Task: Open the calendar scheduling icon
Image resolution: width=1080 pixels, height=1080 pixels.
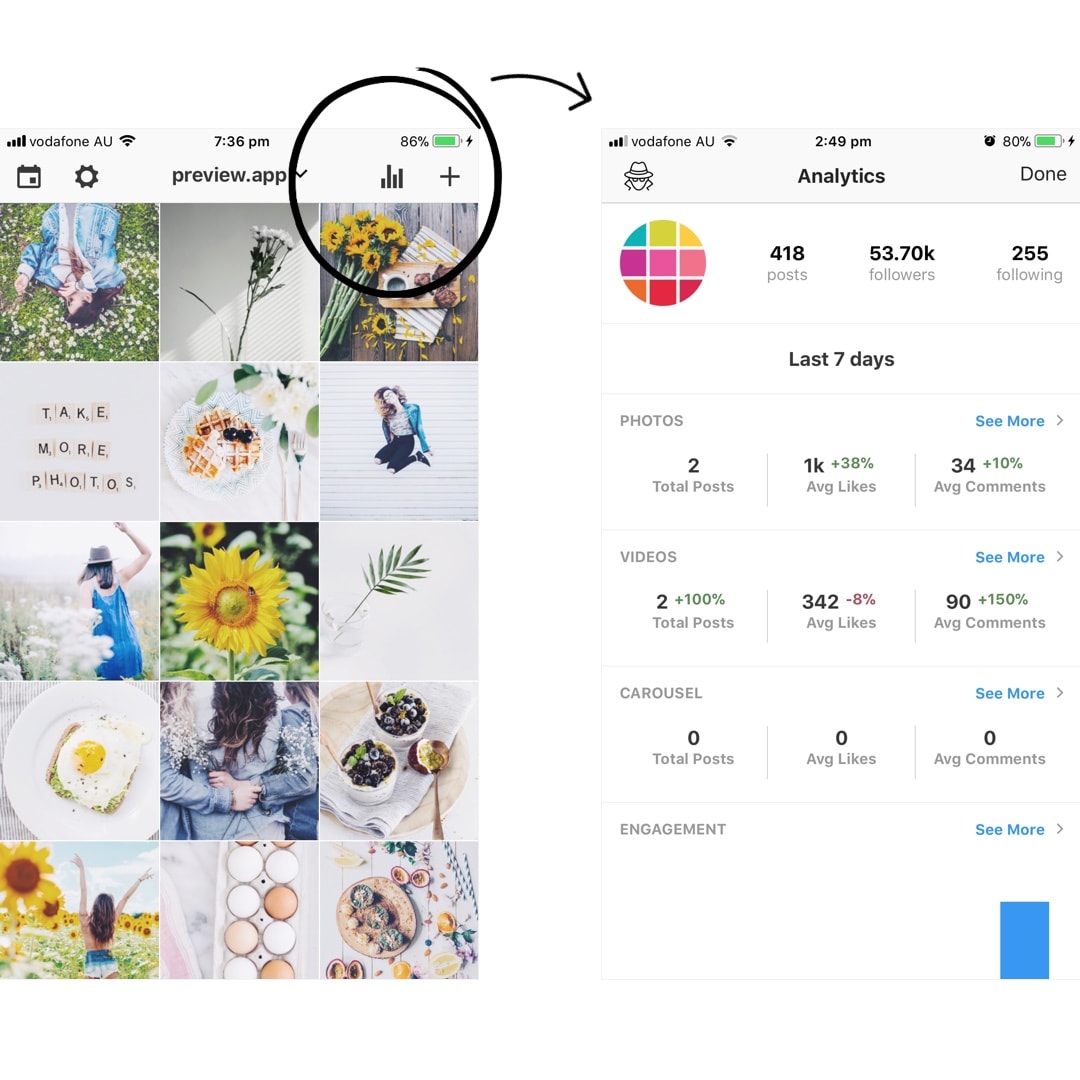Action: point(29,177)
